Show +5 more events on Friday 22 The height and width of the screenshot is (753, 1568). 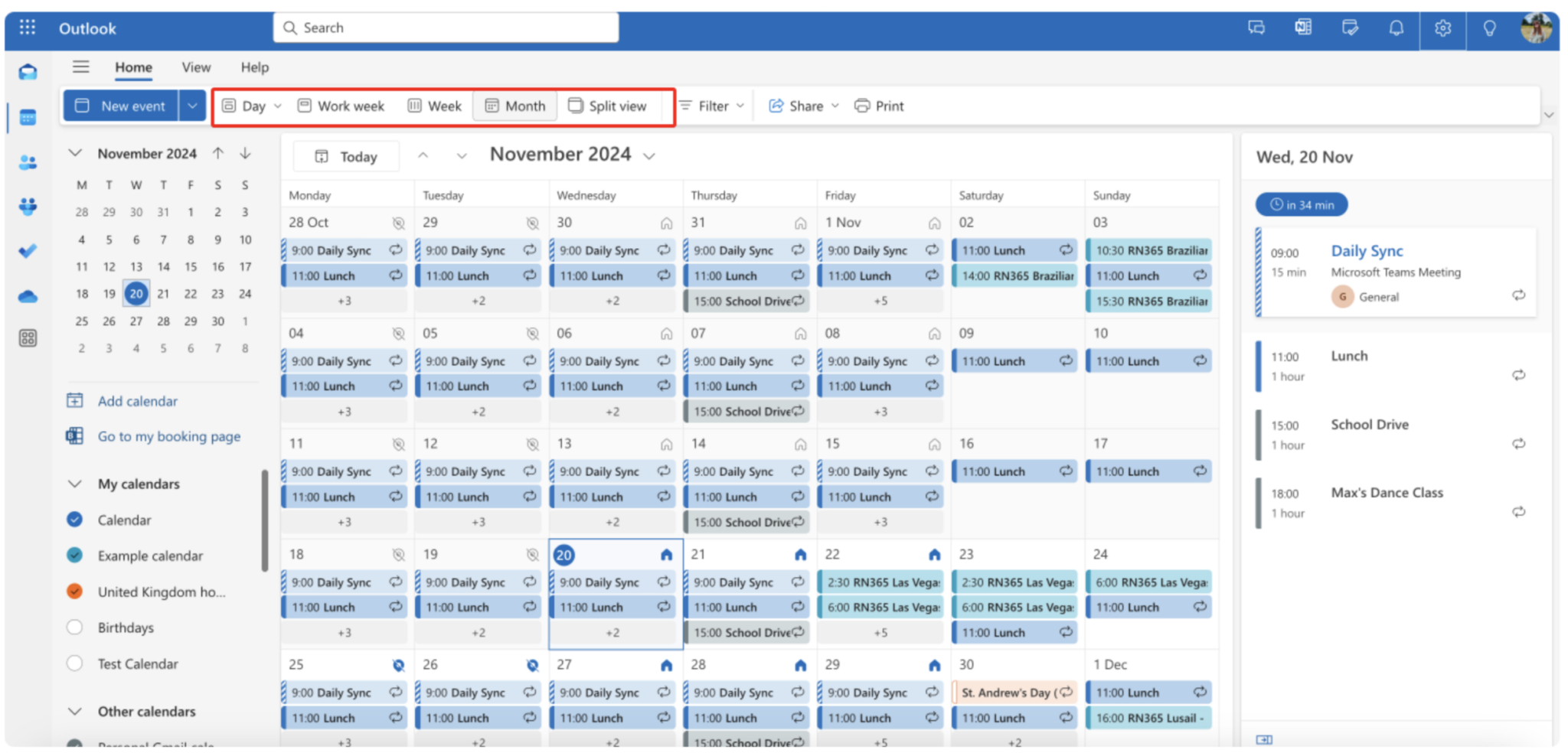880,633
